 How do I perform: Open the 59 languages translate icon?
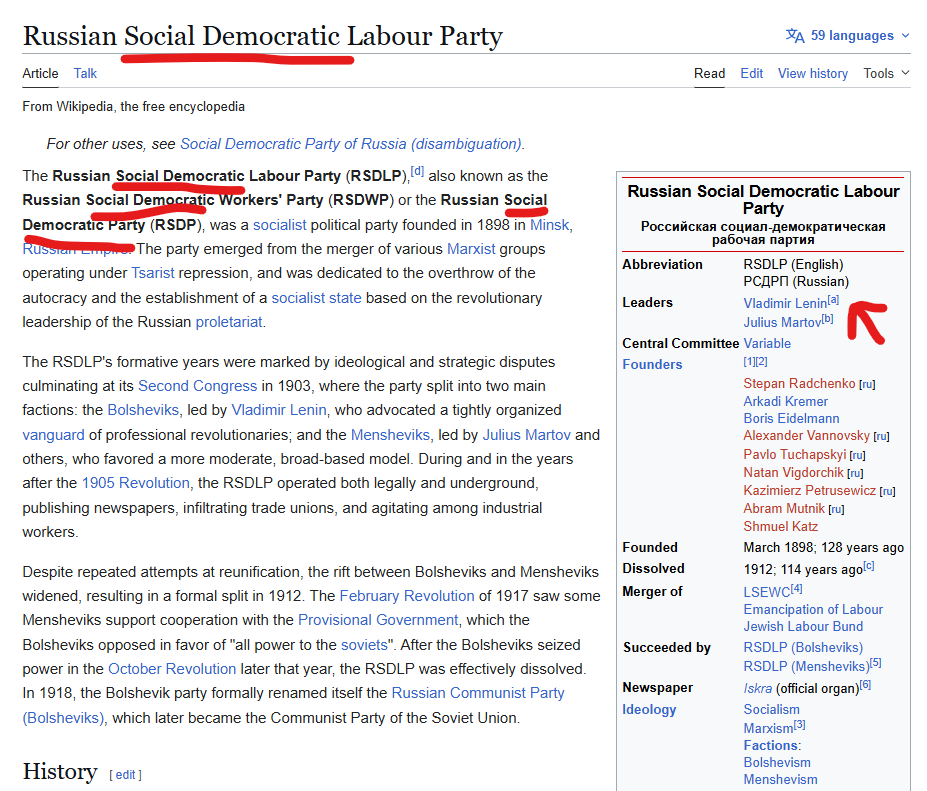[x=795, y=35]
